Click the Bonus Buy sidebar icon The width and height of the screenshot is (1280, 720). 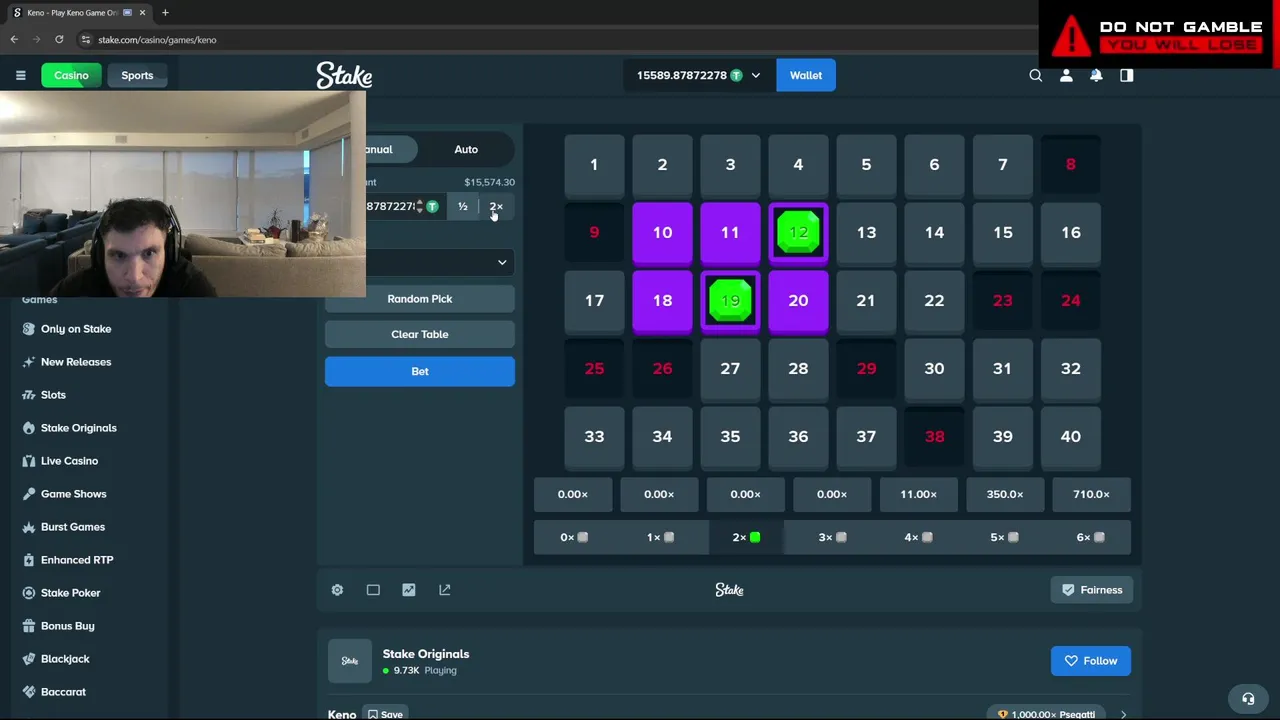pyautogui.click(x=28, y=626)
